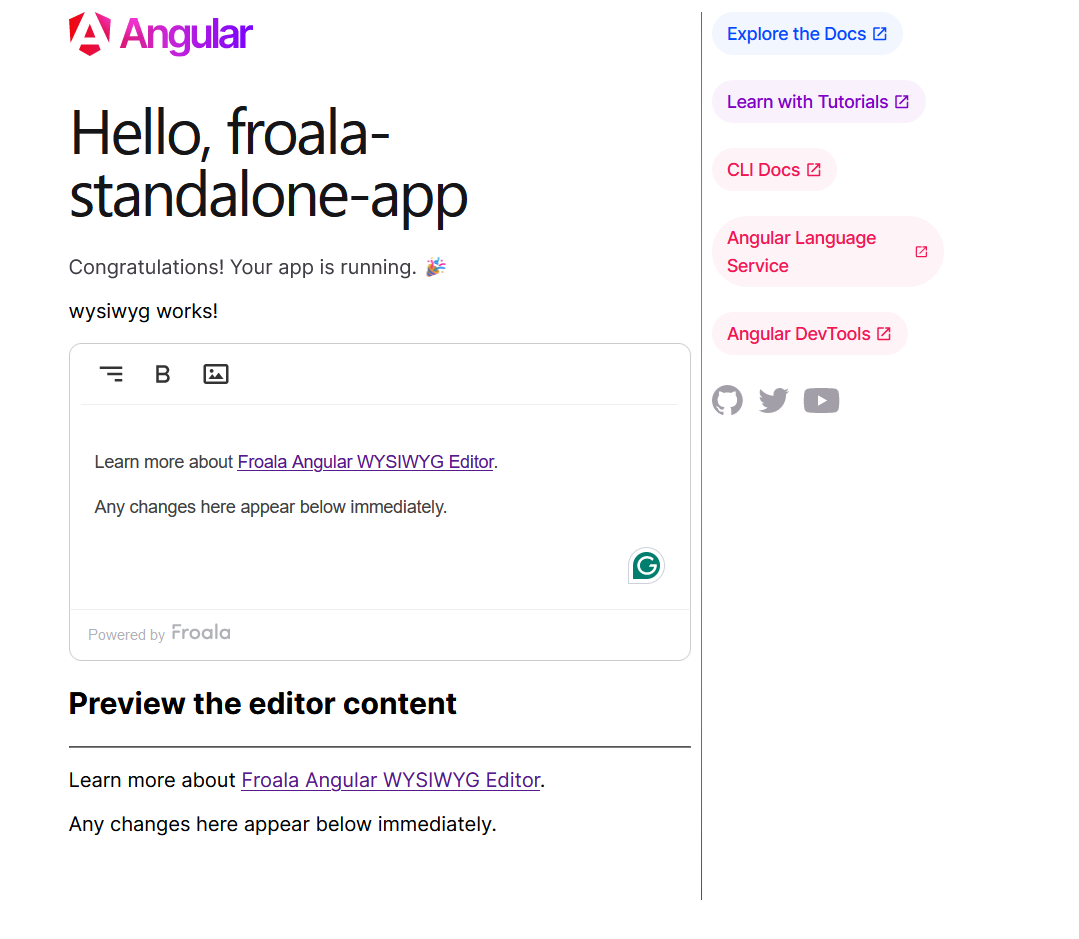
Task: Select the Bold formatting tool
Action: tap(163, 374)
